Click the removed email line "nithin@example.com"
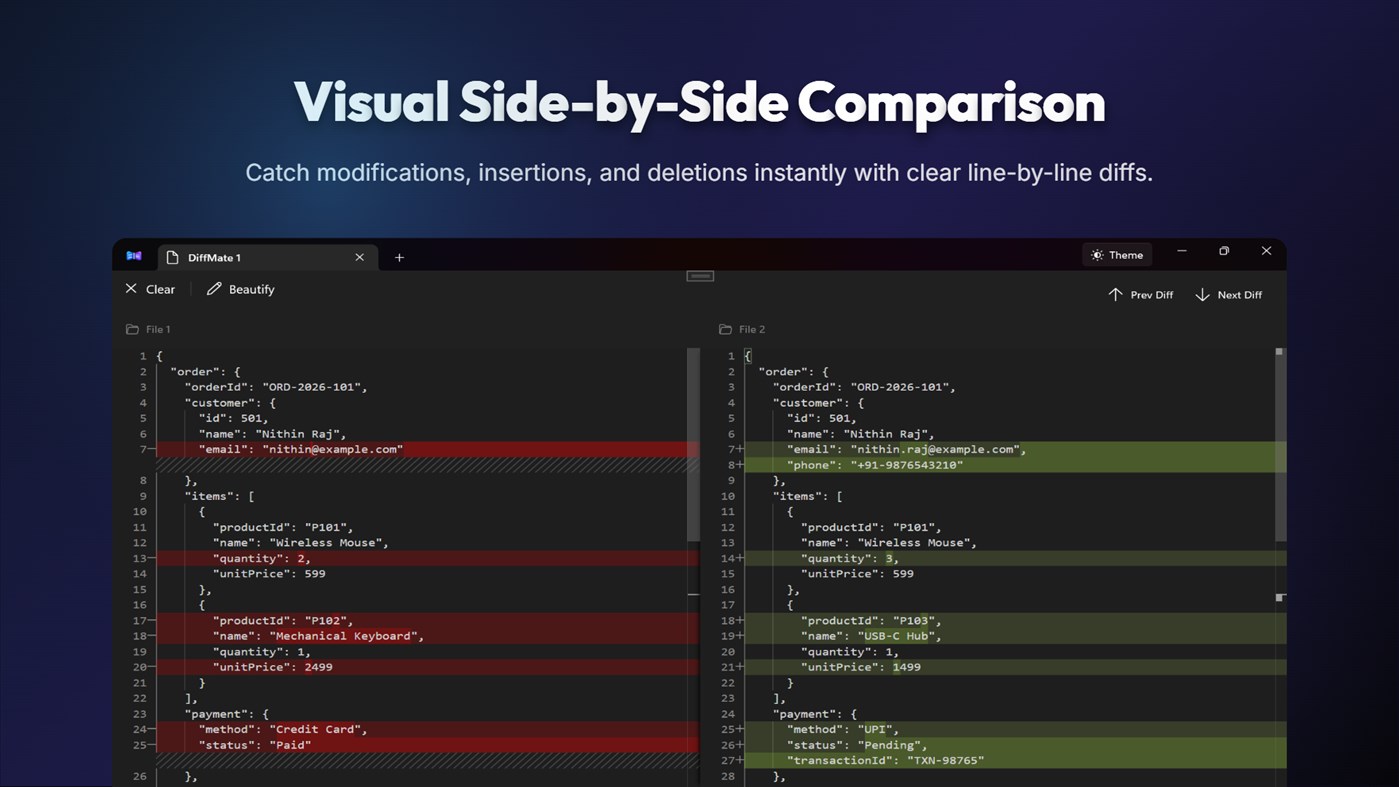This screenshot has width=1399, height=787. [427, 449]
